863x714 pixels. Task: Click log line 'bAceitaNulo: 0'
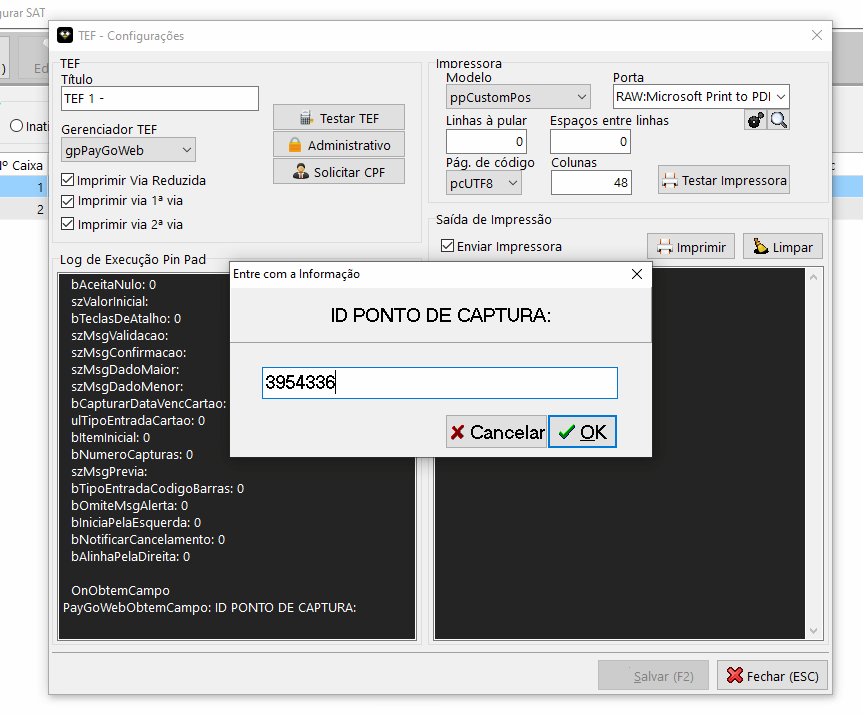(x=113, y=285)
